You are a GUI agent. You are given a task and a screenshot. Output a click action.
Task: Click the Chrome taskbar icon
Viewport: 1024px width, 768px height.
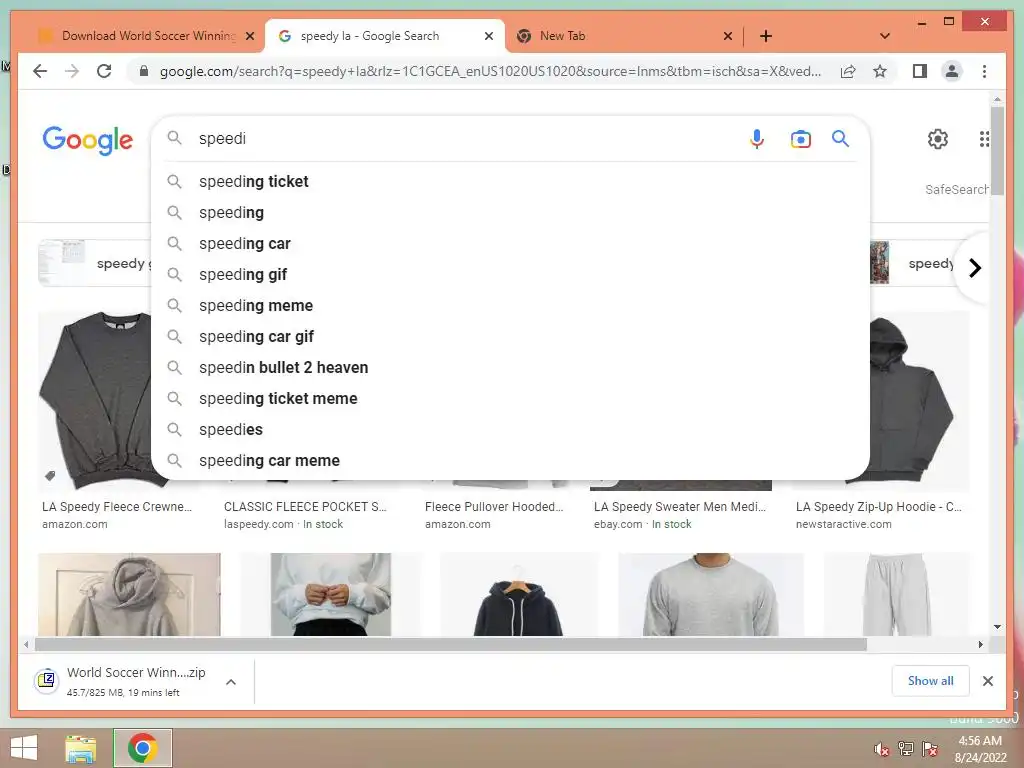click(142, 748)
